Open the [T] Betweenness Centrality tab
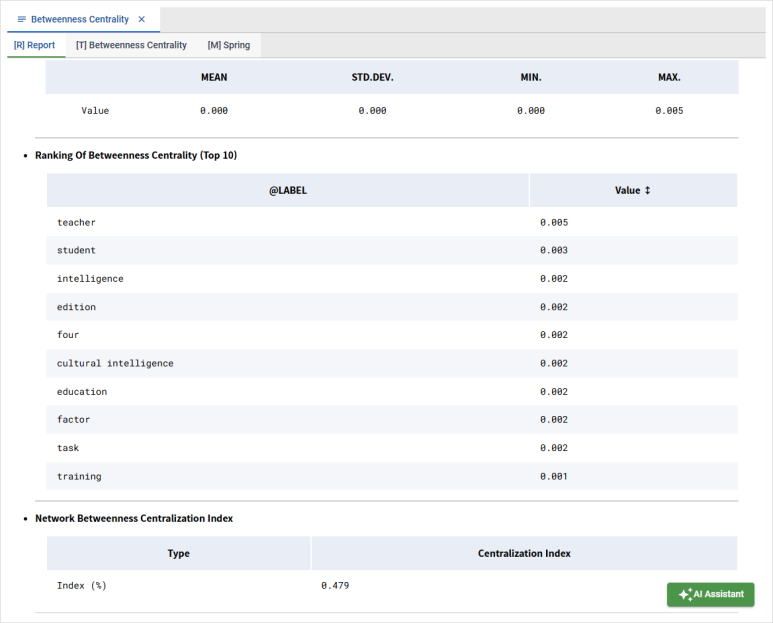This screenshot has height=623, width=773. click(131, 45)
